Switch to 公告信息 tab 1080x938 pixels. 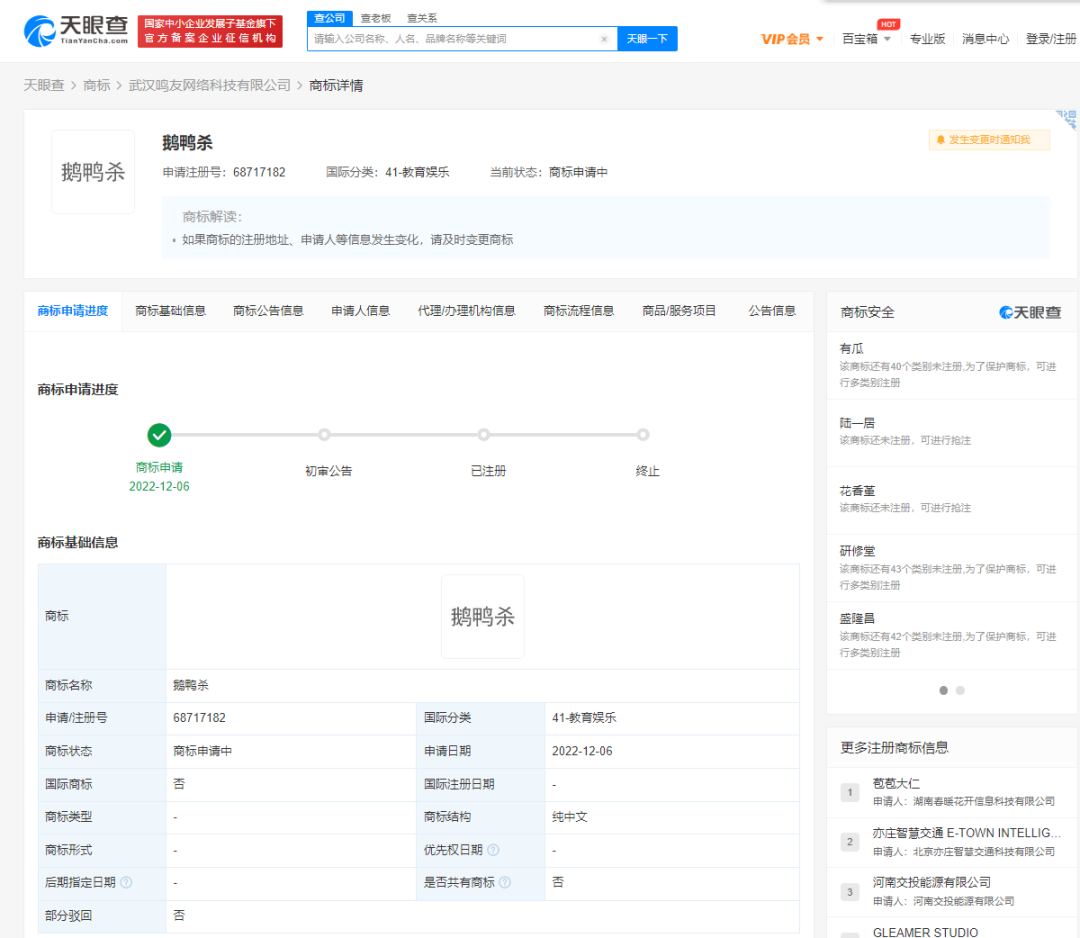pos(772,311)
